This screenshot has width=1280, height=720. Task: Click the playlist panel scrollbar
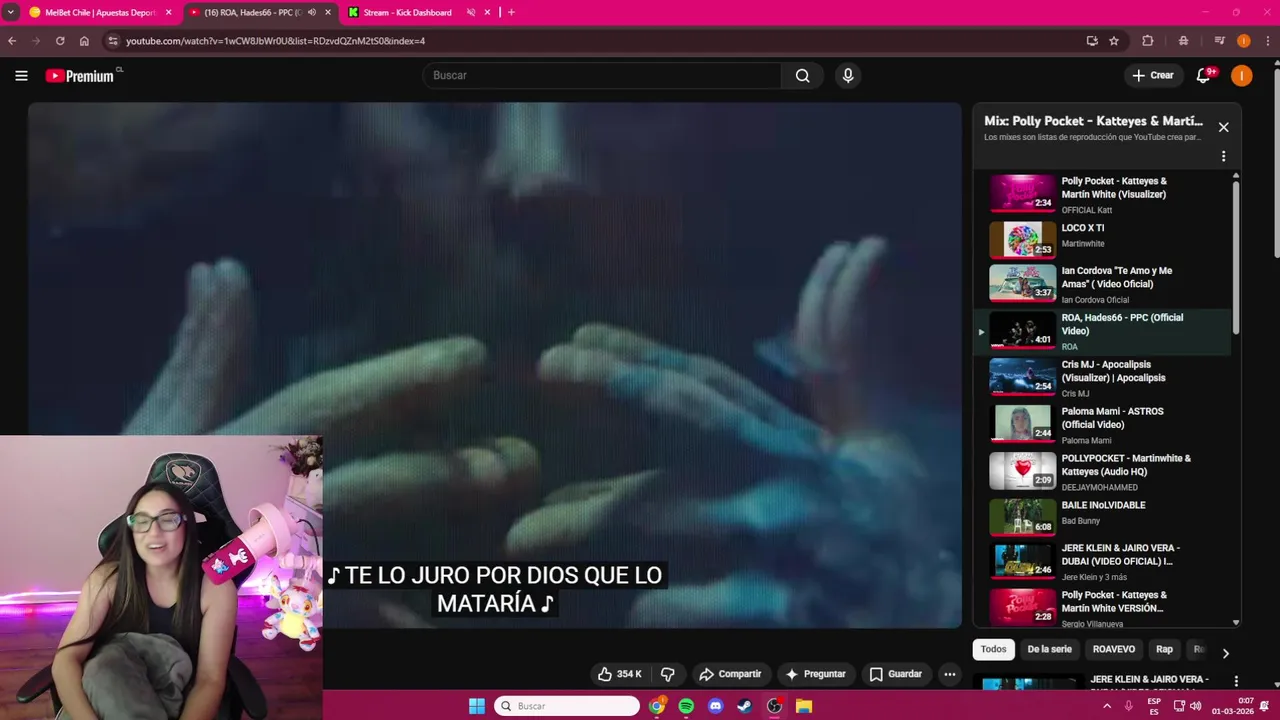pos(1236,257)
